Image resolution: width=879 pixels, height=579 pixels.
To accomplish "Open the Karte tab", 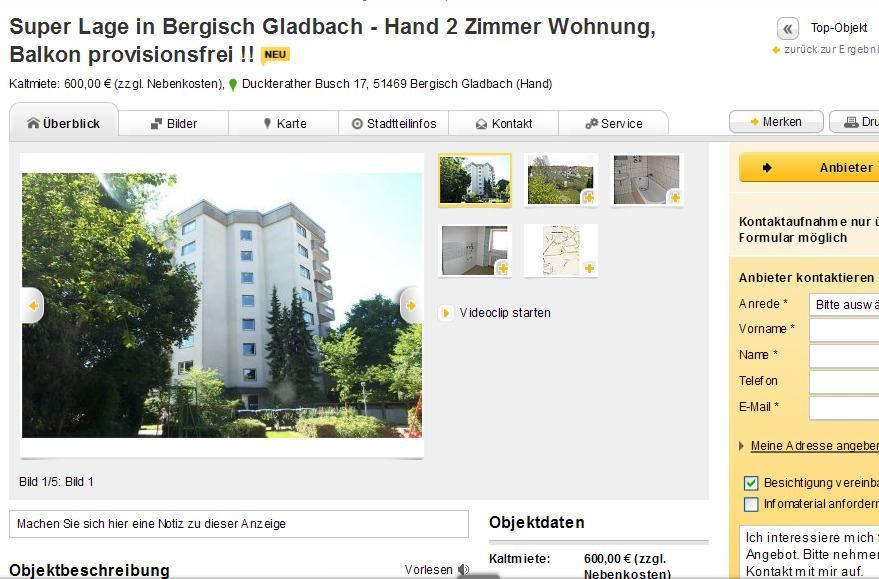I will coord(284,124).
